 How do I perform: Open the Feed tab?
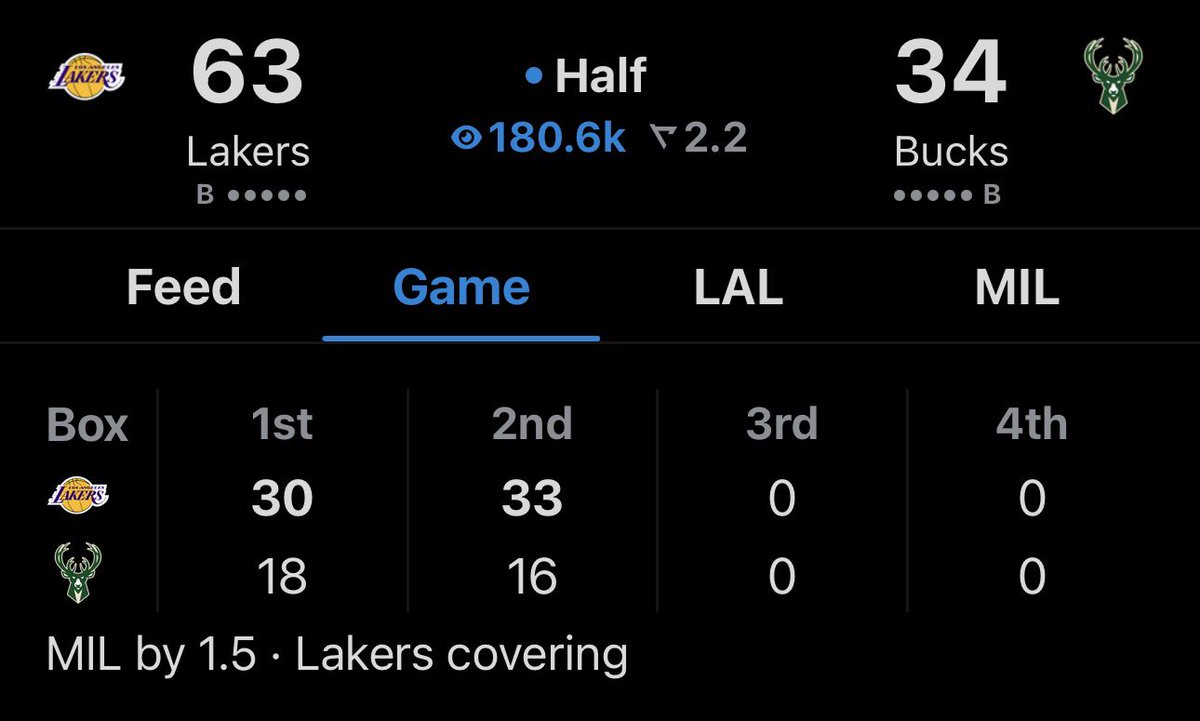183,288
